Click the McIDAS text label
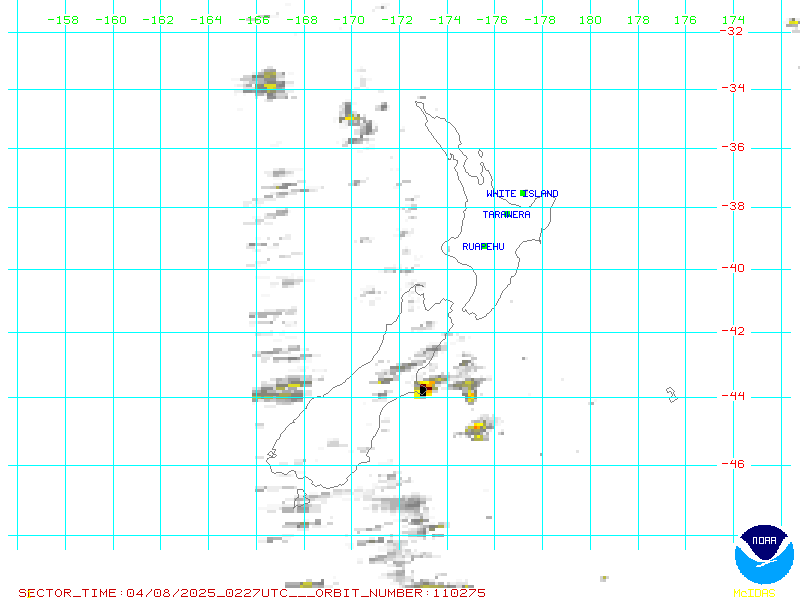 [x=754, y=593]
